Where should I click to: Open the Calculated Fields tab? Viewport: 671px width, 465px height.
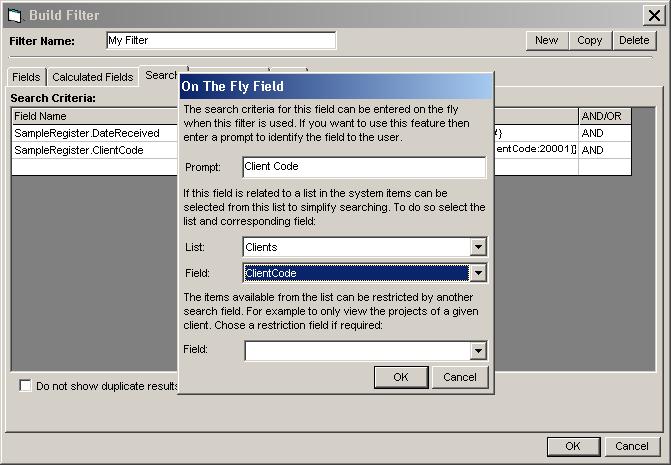pyautogui.click(x=92, y=77)
